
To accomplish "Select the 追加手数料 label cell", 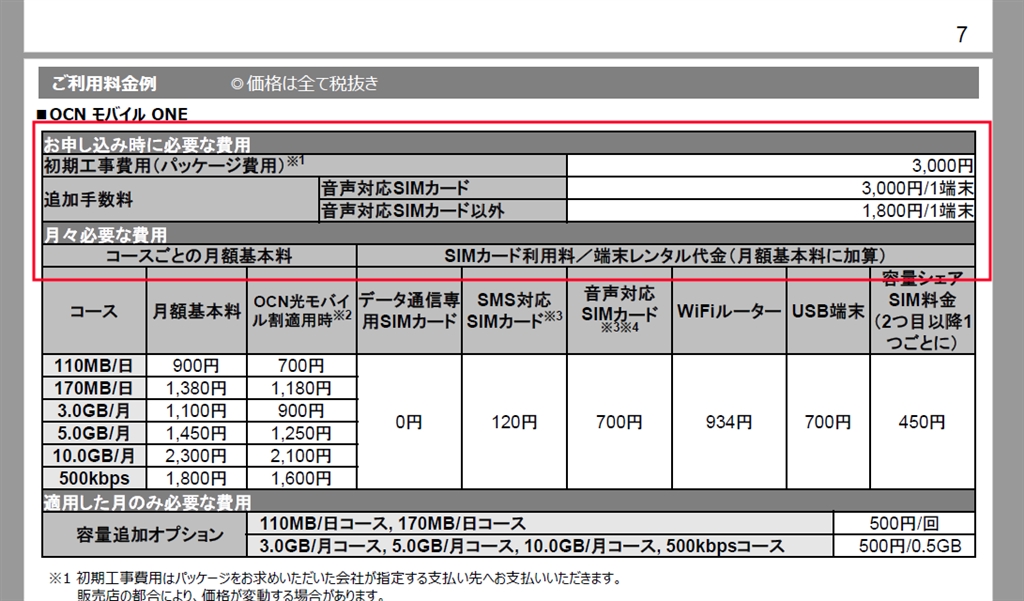I will click(x=181, y=199).
